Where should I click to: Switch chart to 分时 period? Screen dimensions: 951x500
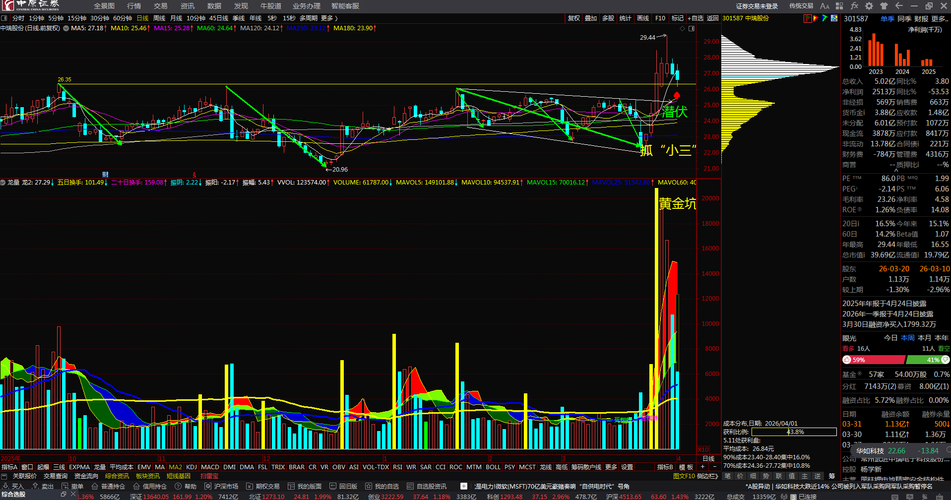pos(18,18)
